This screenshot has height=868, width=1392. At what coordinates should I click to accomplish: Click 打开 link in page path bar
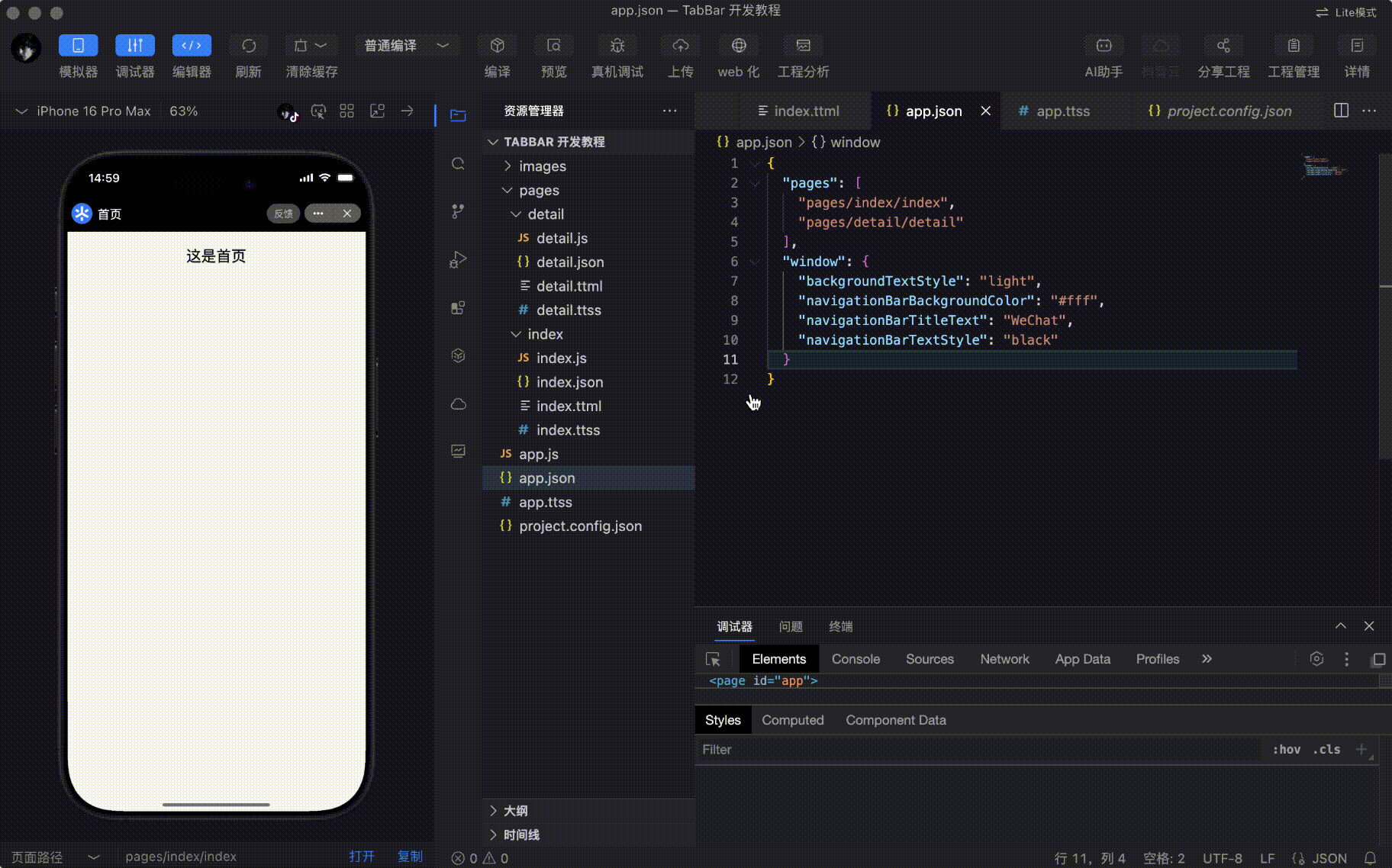coord(362,857)
